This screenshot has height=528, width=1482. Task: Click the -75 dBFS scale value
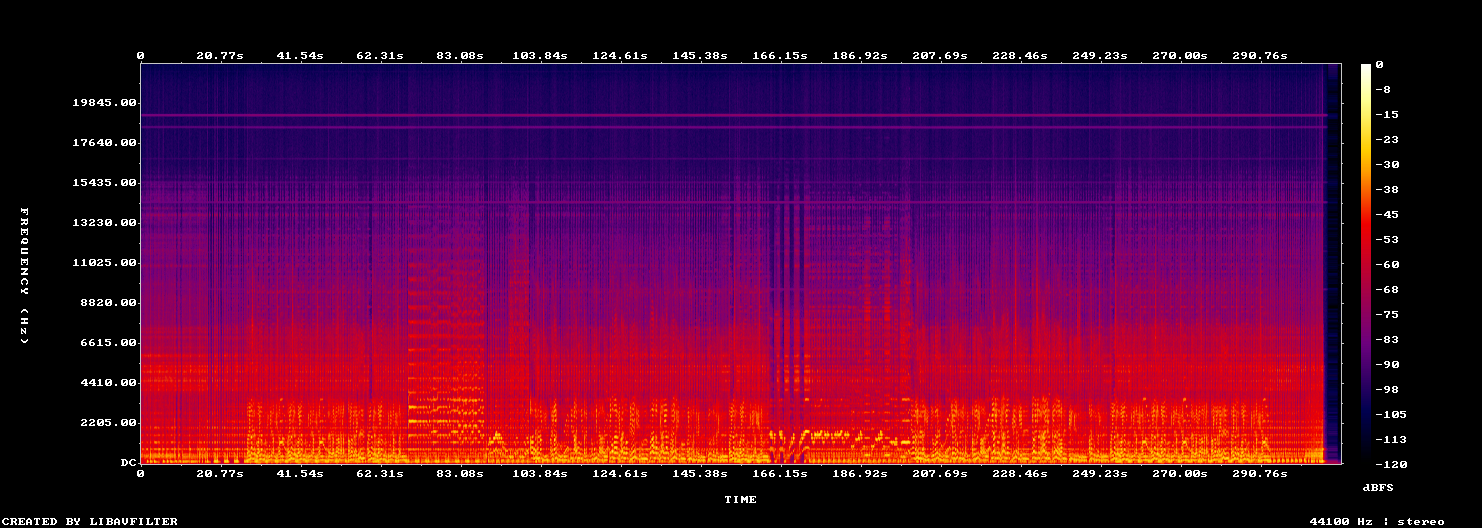[x=1388, y=314]
